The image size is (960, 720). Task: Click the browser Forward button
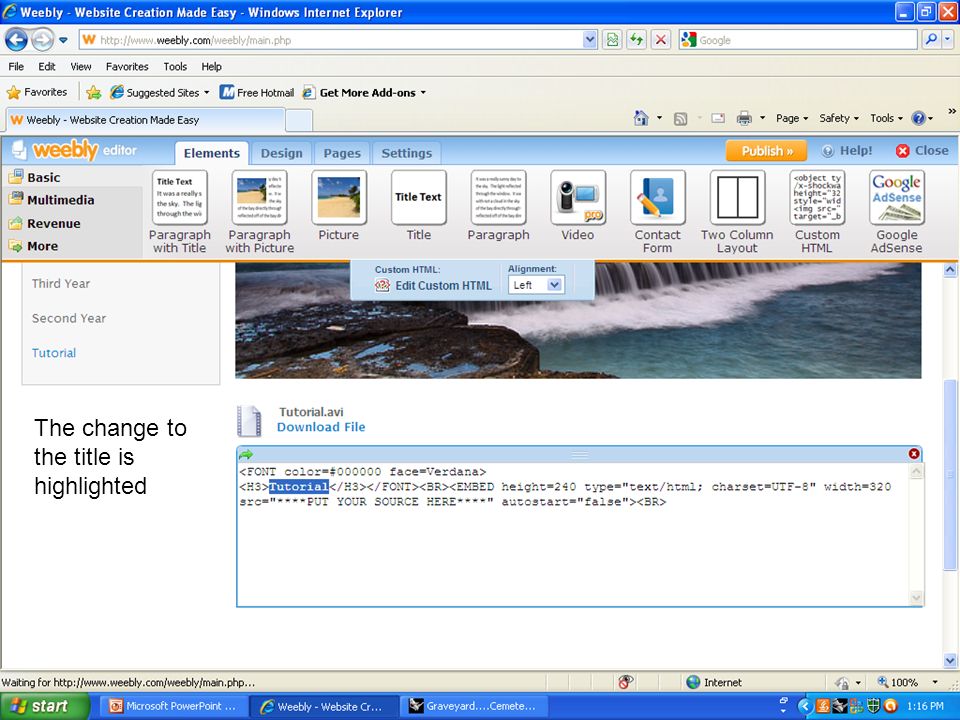click(x=42, y=40)
